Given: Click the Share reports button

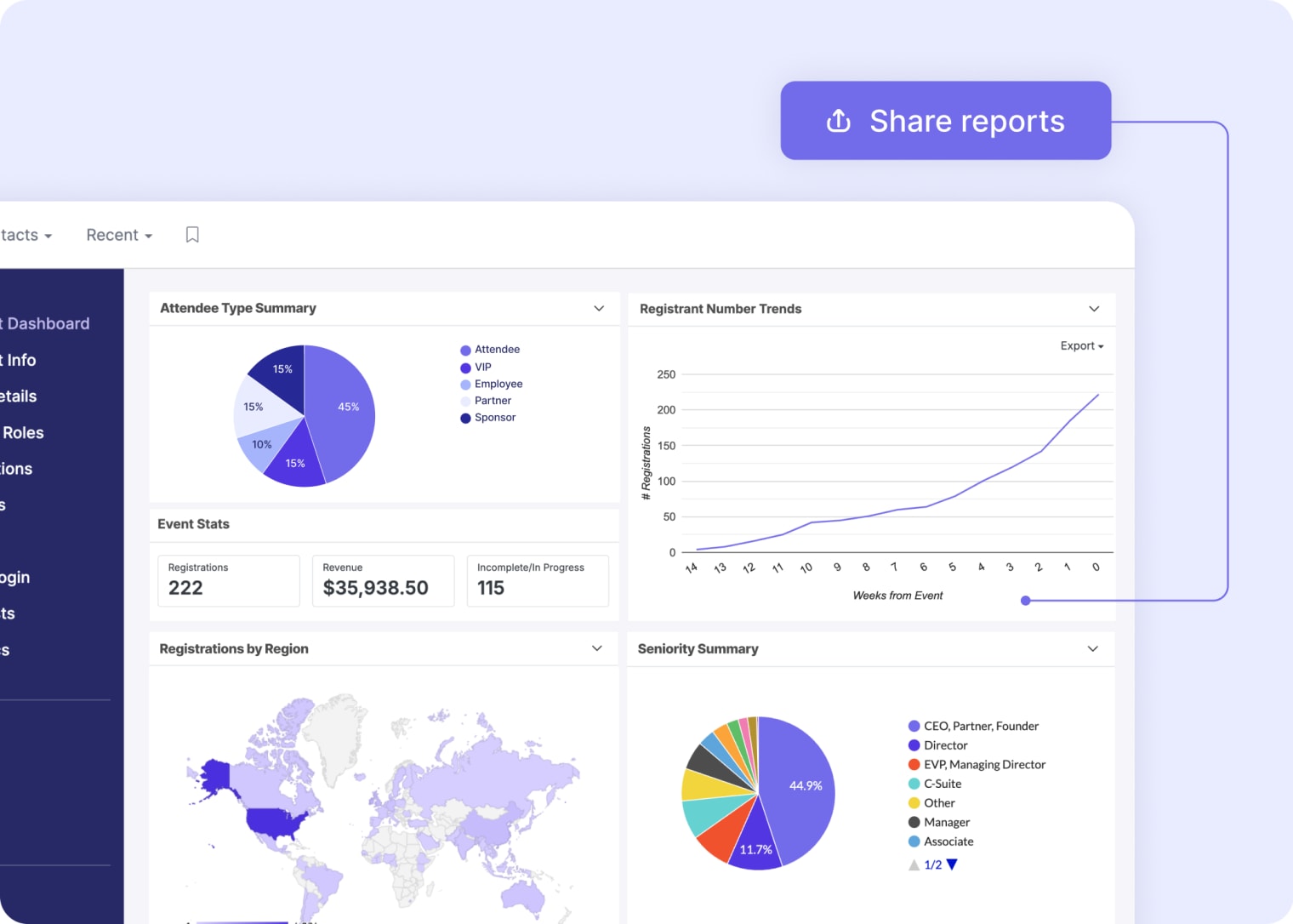Looking at the screenshot, I should tap(946, 121).
